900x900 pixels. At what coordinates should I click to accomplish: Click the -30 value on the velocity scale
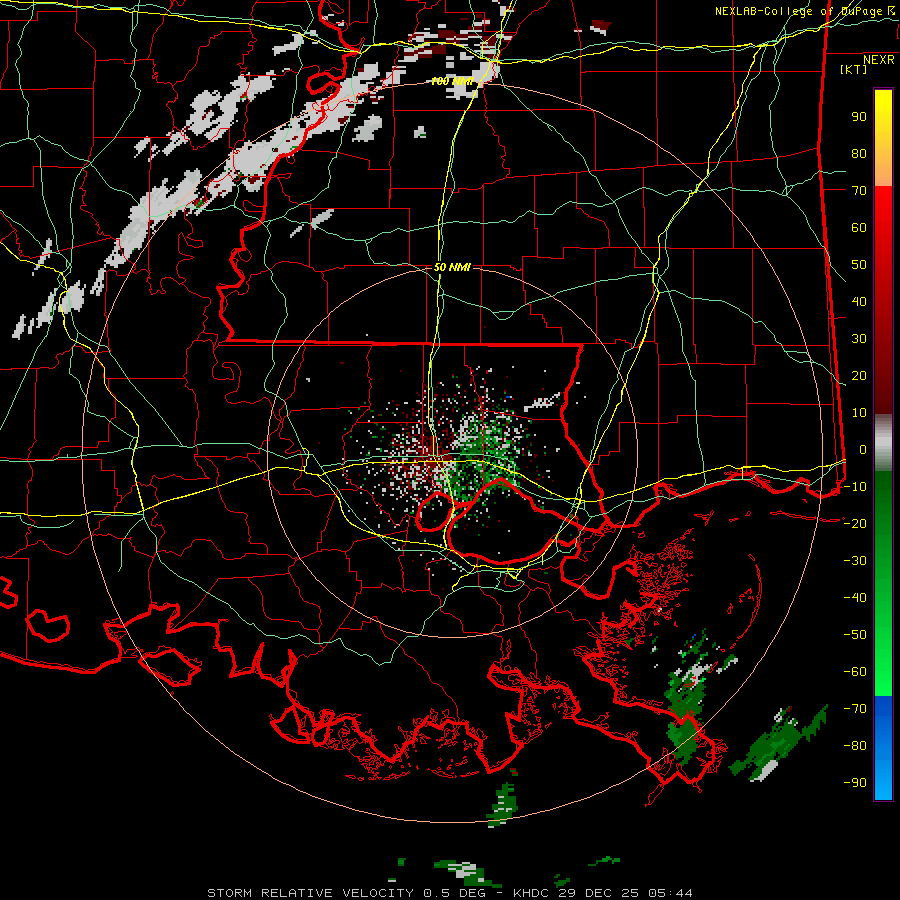pyautogui.click(x=855, y=561)
